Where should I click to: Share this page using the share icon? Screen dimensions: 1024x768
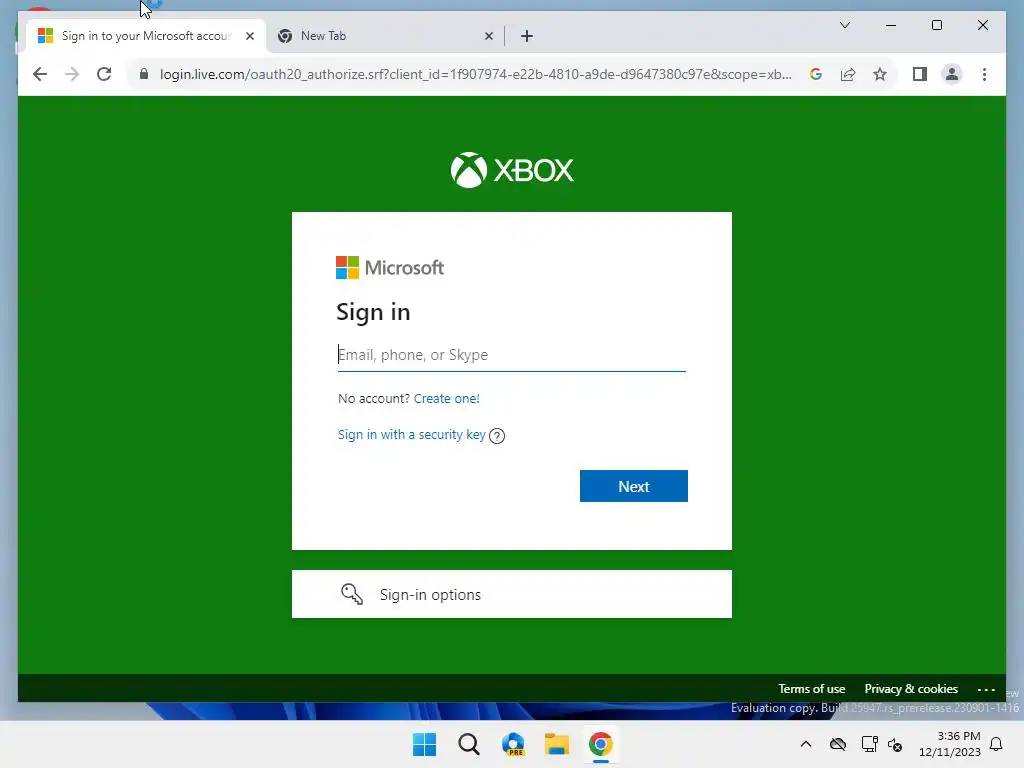[x=848, y=74]
